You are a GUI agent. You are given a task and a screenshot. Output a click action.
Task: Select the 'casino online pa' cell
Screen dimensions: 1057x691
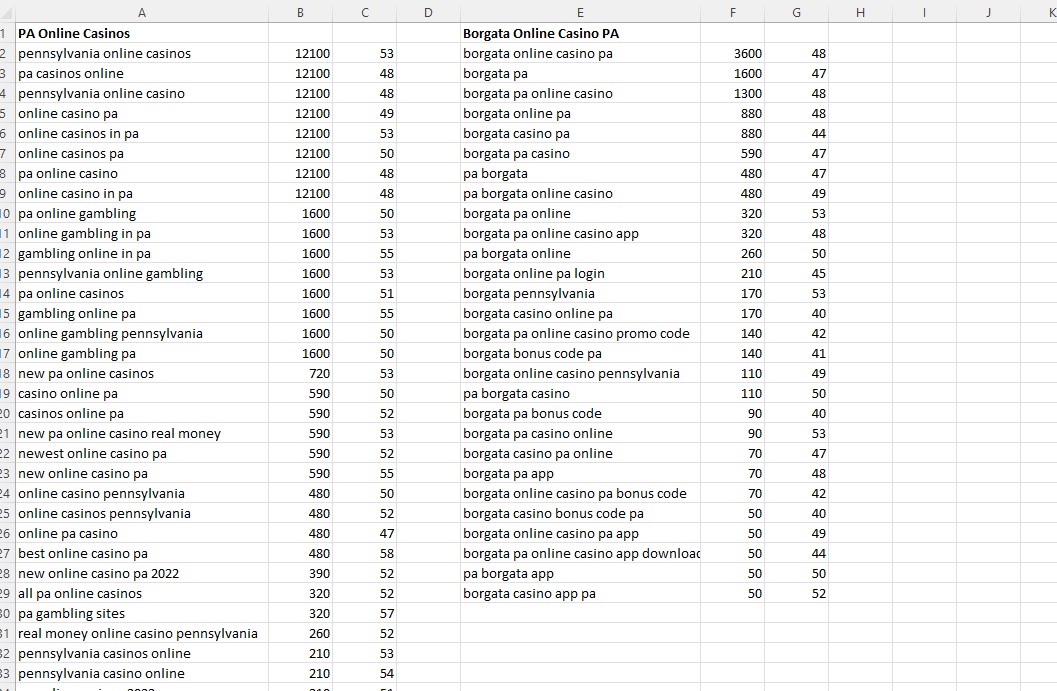pyautogui.click(x=142, y=394)
